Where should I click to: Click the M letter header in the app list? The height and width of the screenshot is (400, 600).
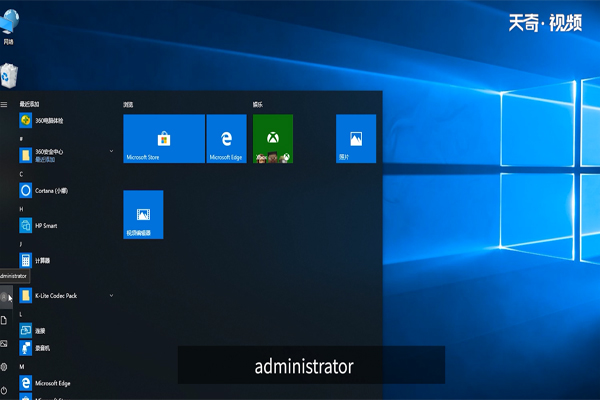(22, 367)
